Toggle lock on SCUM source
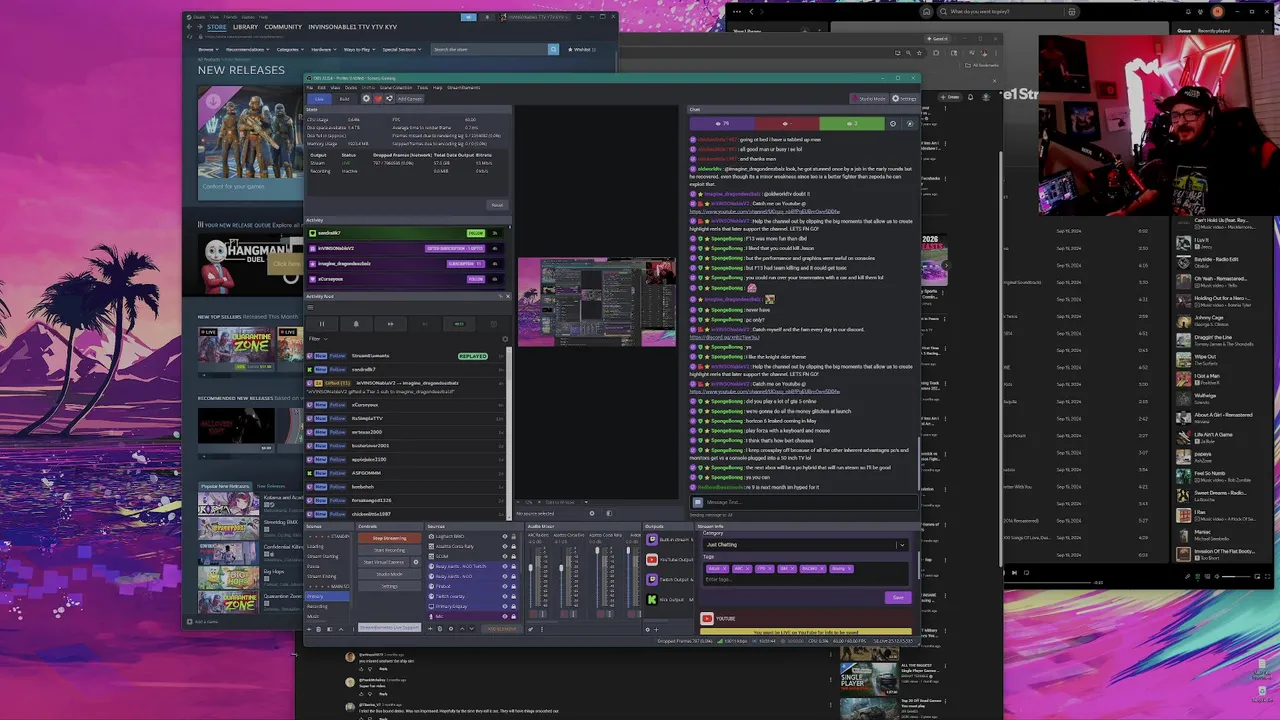1280x720 pixels. click(x=514, y=556)
